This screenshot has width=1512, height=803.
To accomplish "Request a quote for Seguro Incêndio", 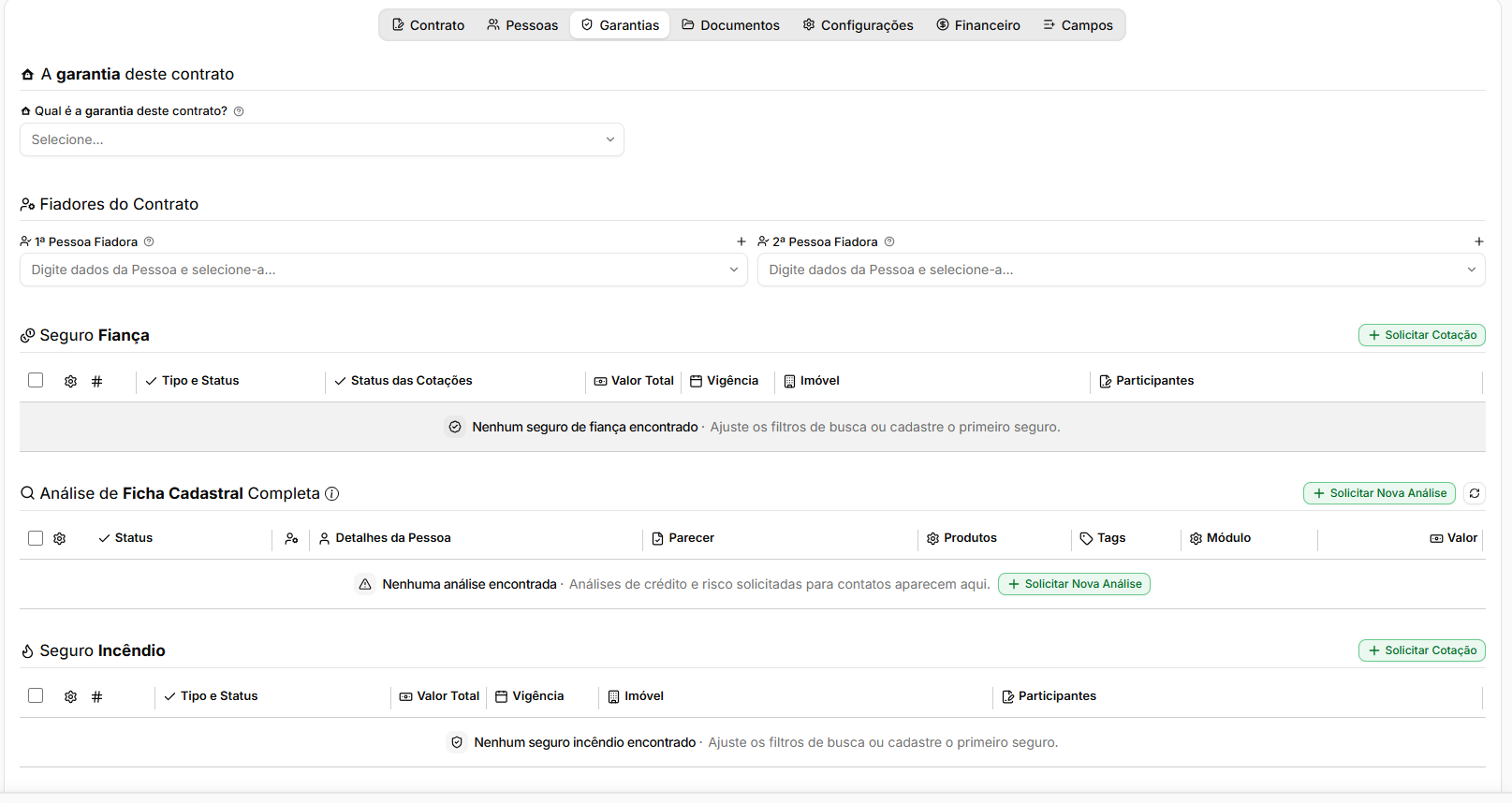I will pyautogui.click(x=1422, y=650).
